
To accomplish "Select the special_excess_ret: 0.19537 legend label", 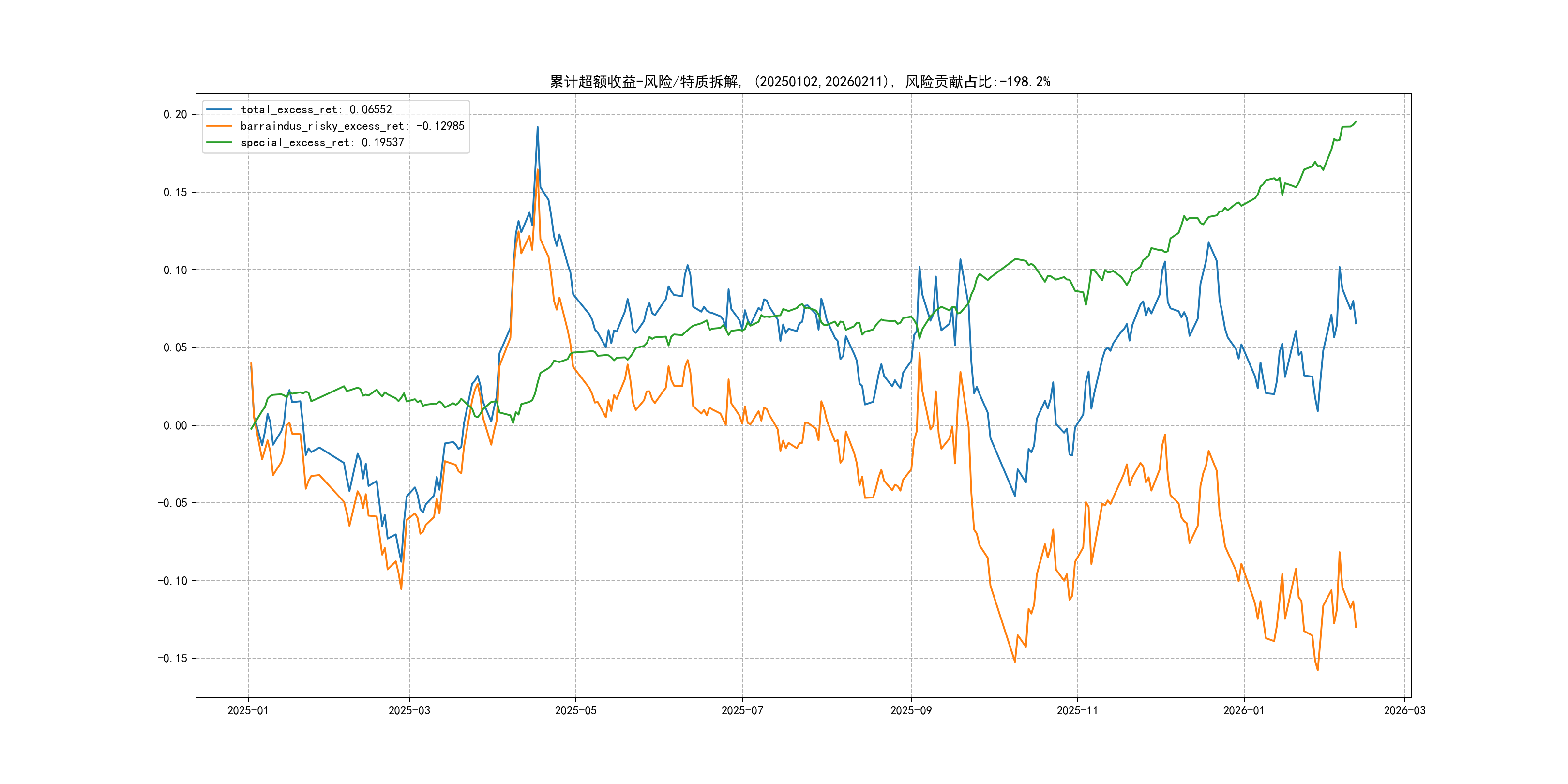I will [x=322, y=142].
